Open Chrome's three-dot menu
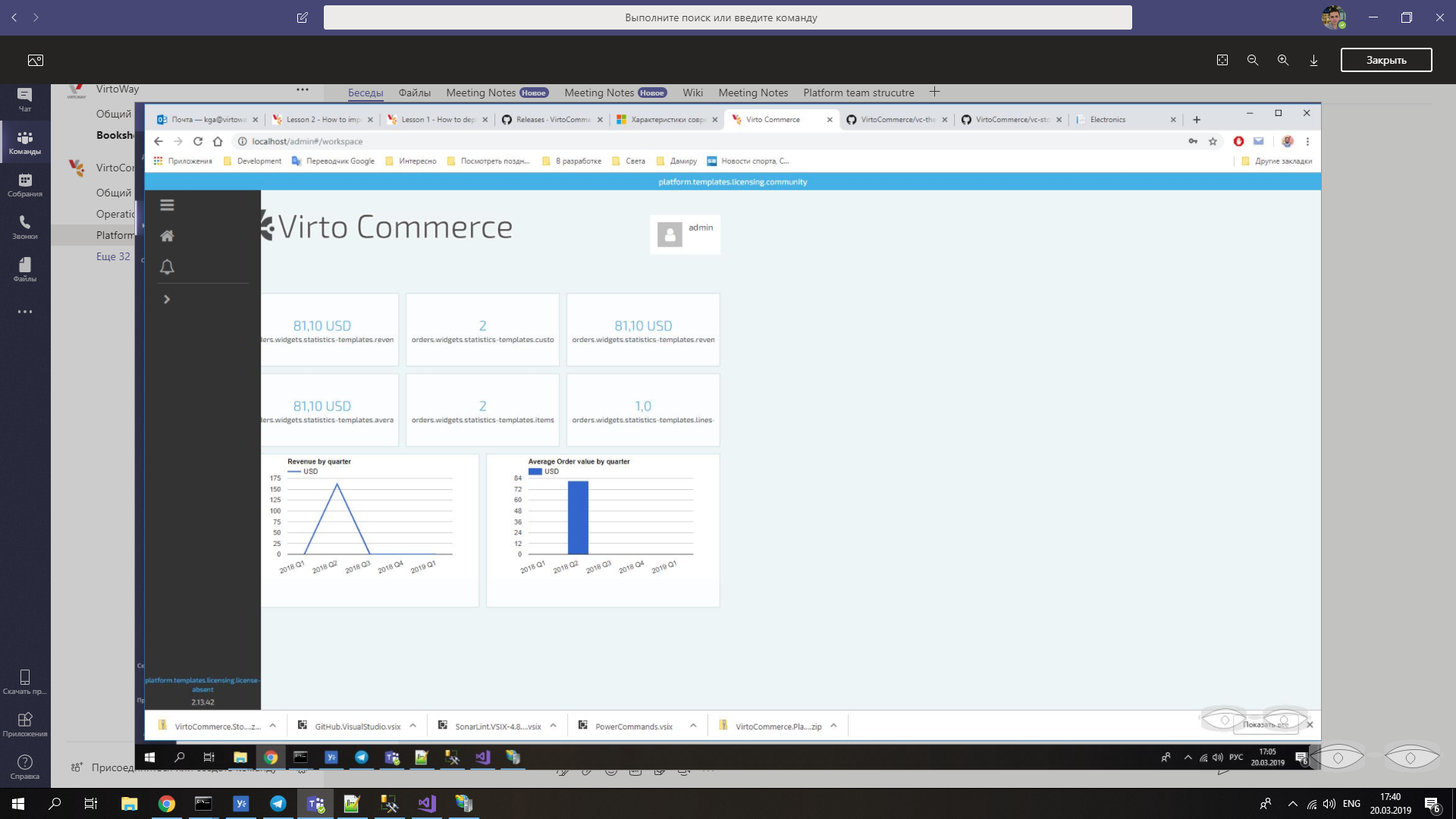Viewport: 1456px width, 819px height. click(x=1306, y=141)
